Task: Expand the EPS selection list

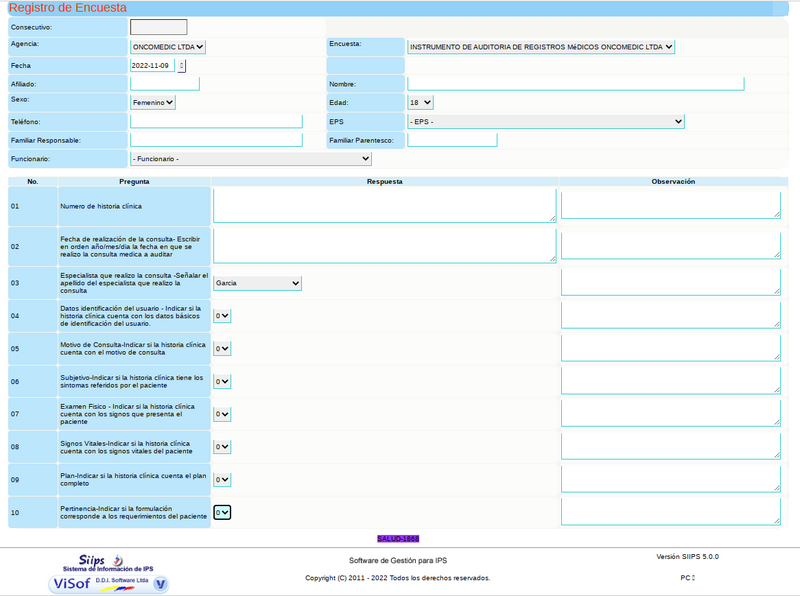Action: pyautogui.click(x=545, y=121)
